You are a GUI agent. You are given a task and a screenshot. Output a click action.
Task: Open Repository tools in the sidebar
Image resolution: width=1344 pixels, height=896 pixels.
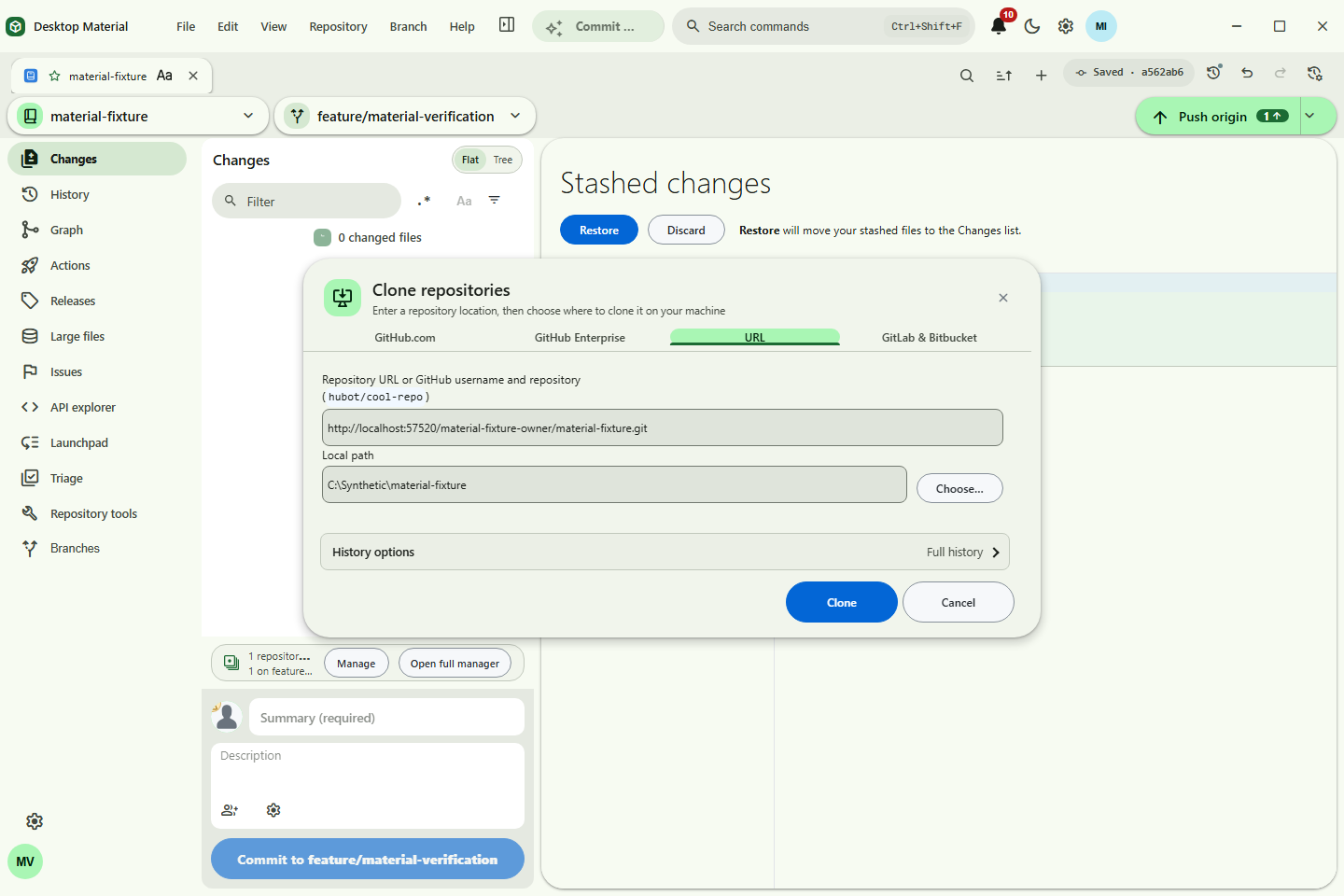click(x=97, y=513)
